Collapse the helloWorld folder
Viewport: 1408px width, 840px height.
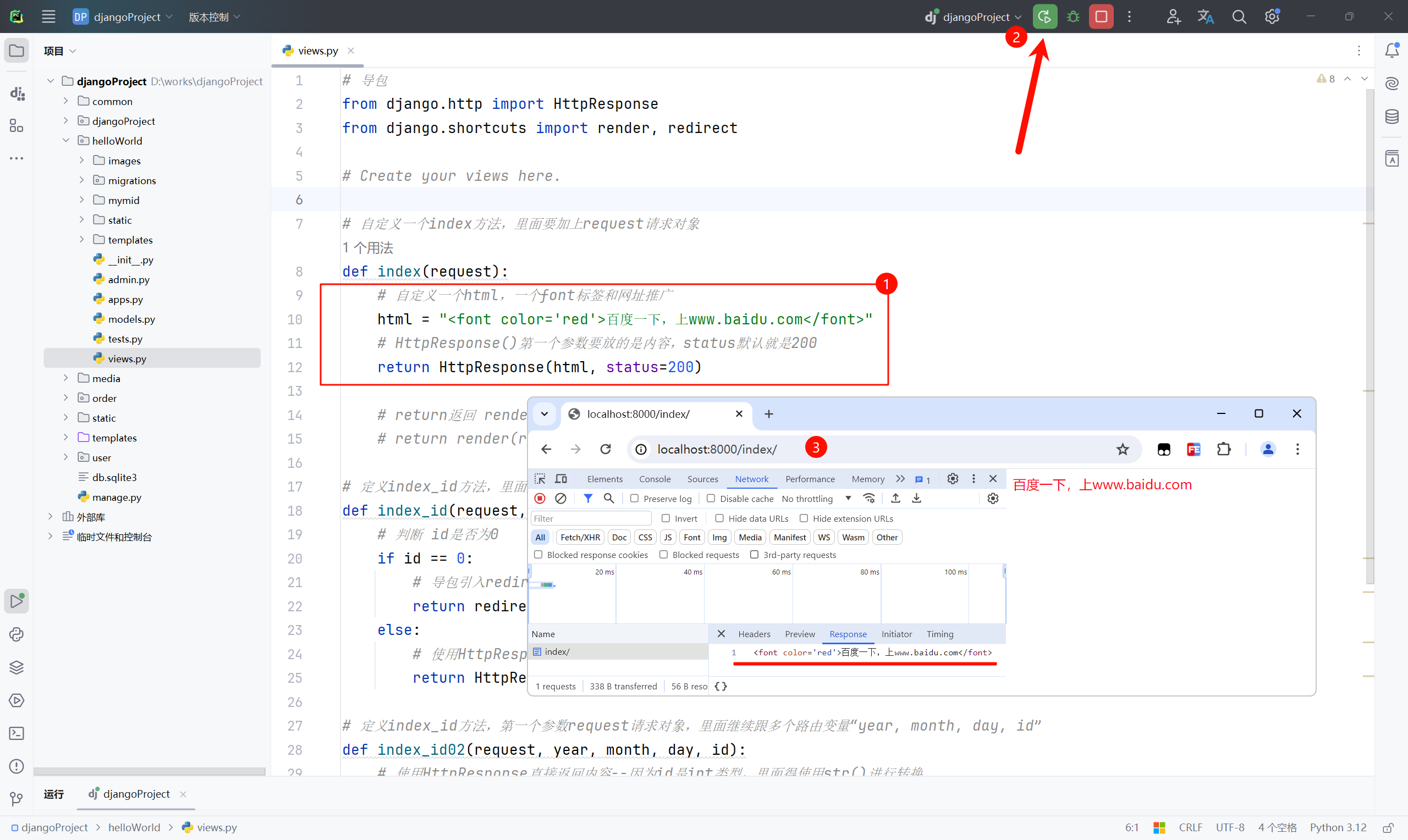coord(65,140)
